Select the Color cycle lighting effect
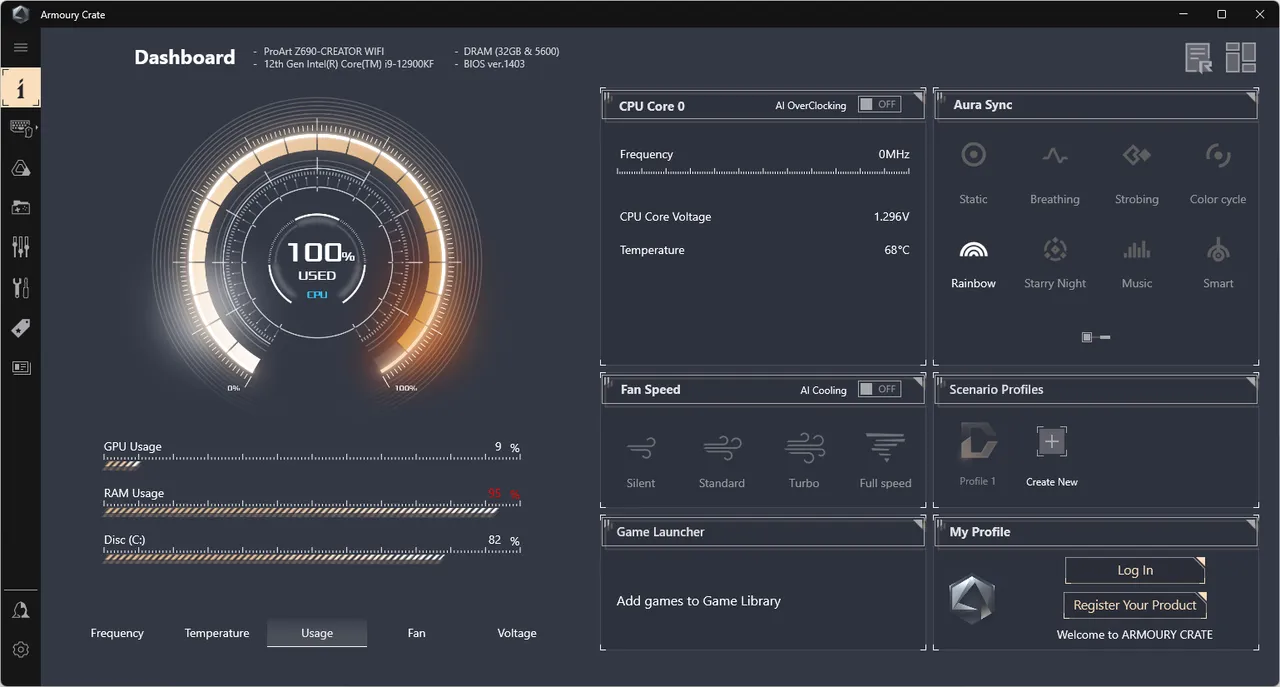1280x687 pixels. point(1218,171)
